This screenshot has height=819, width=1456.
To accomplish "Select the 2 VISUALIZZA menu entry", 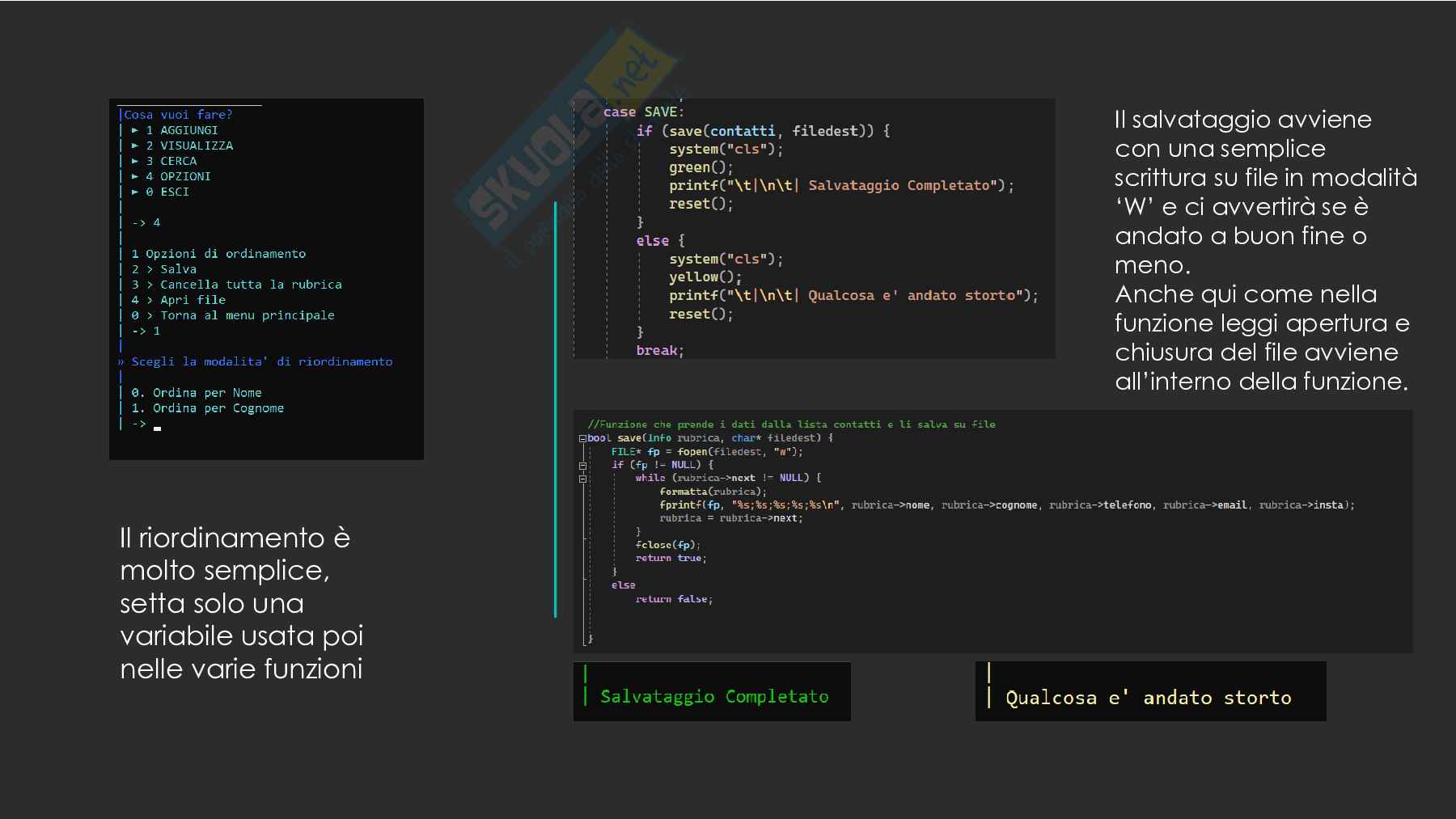I will click(x=189, y=146).
